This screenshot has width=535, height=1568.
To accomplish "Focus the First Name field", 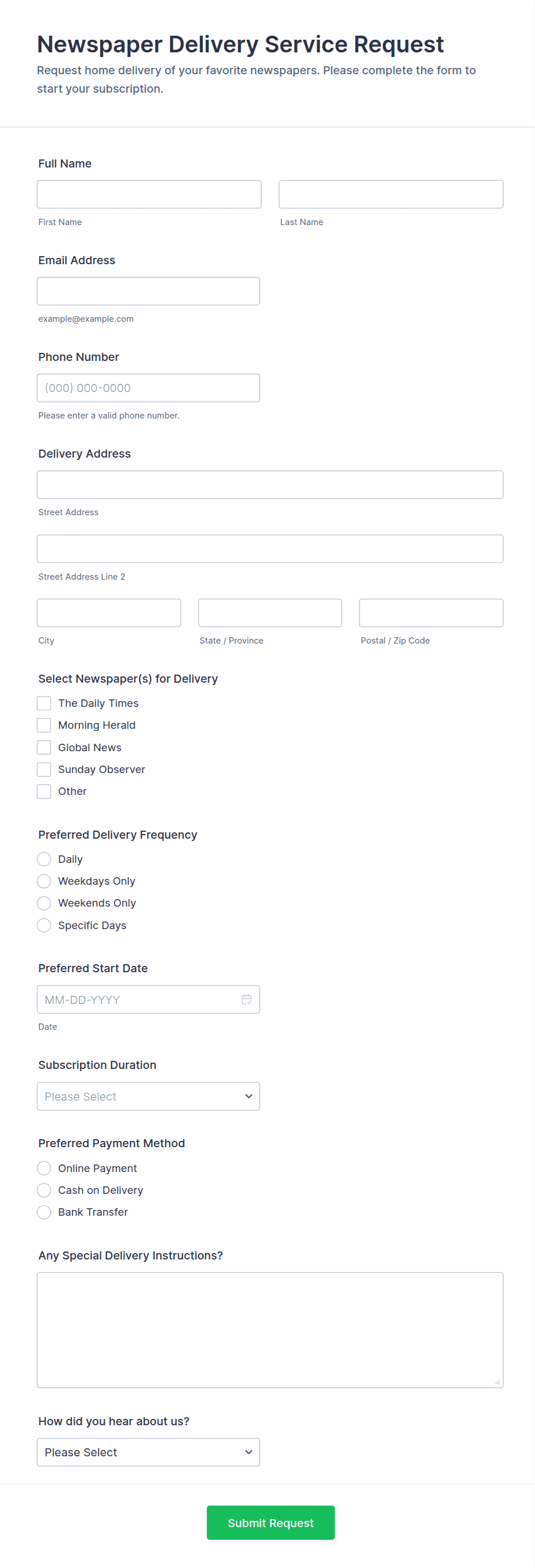I will click(x=148, y=194).
